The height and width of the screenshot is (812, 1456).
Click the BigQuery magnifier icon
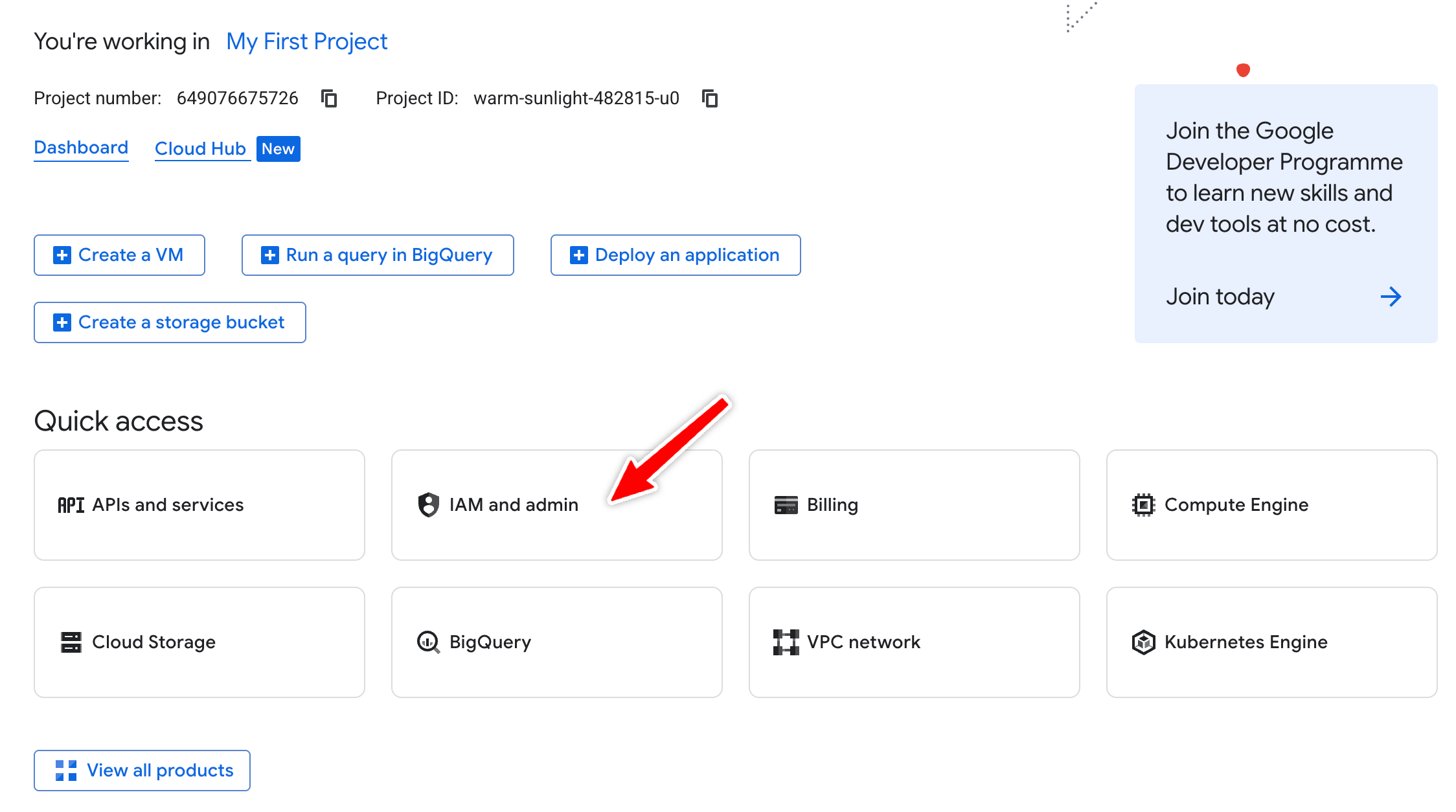pyautogui.click(x=428, y=642)
